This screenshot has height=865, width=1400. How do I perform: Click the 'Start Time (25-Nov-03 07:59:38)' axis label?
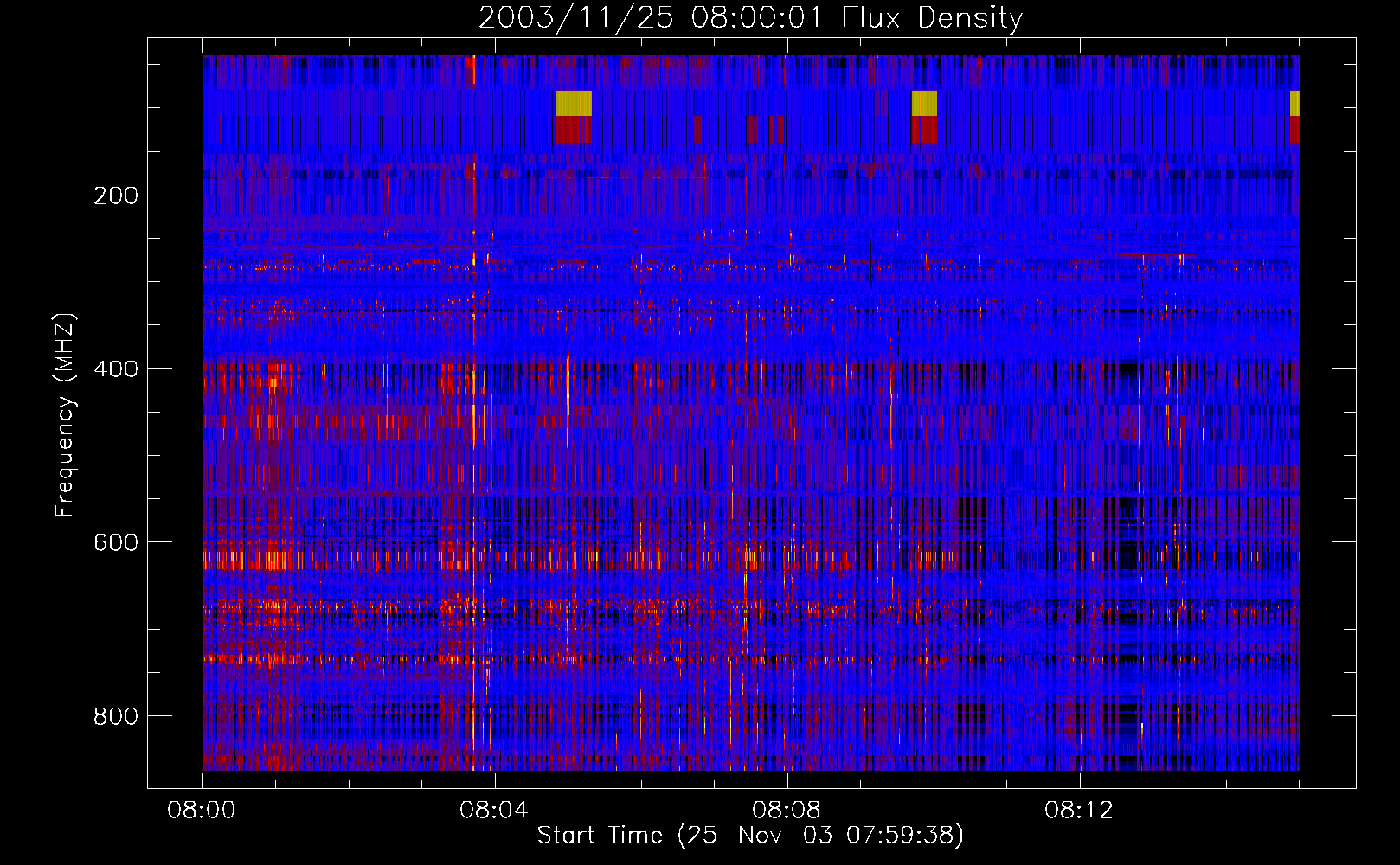pos(750,835)
